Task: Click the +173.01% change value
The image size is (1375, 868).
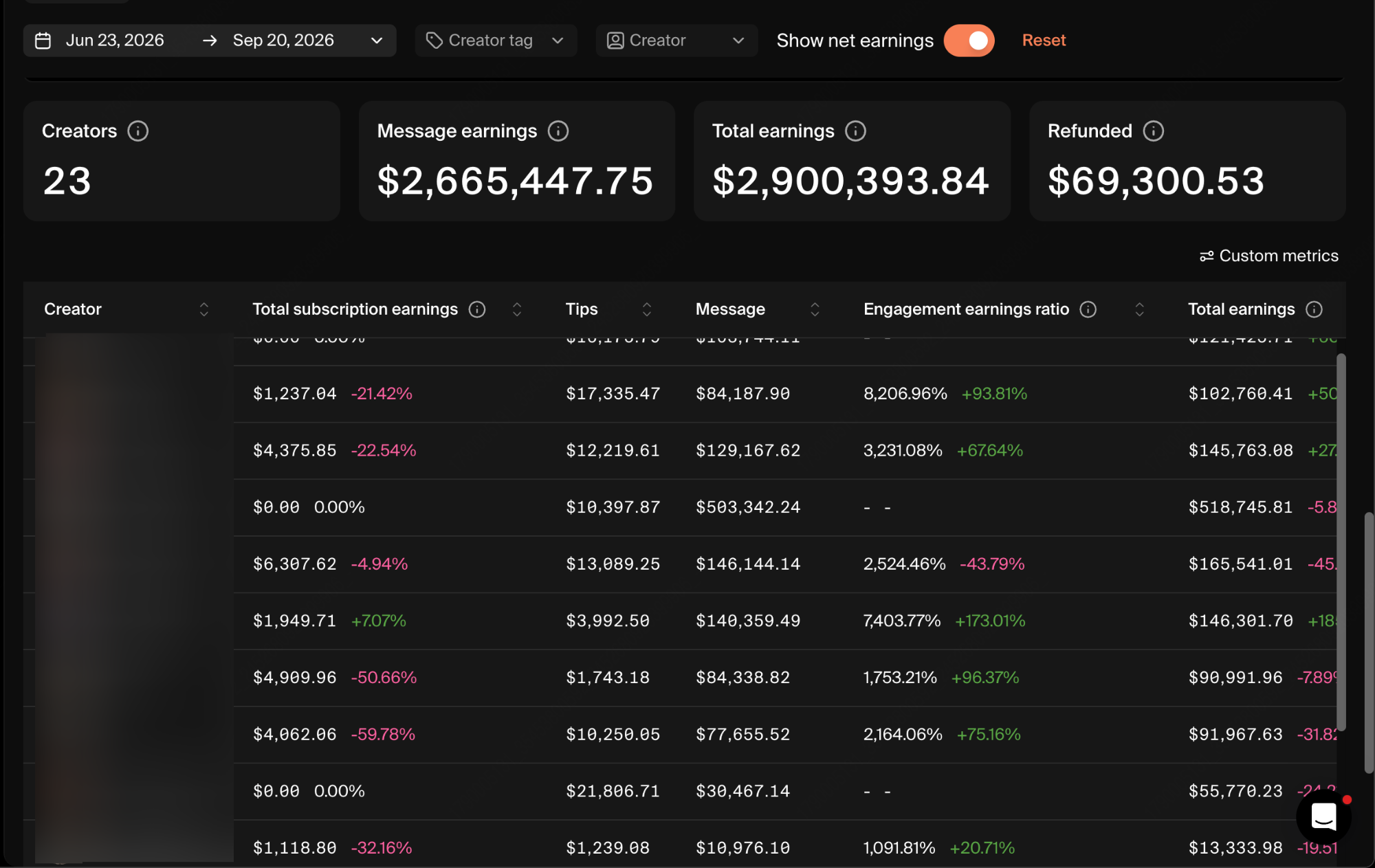Action: (x=990, y=621)
